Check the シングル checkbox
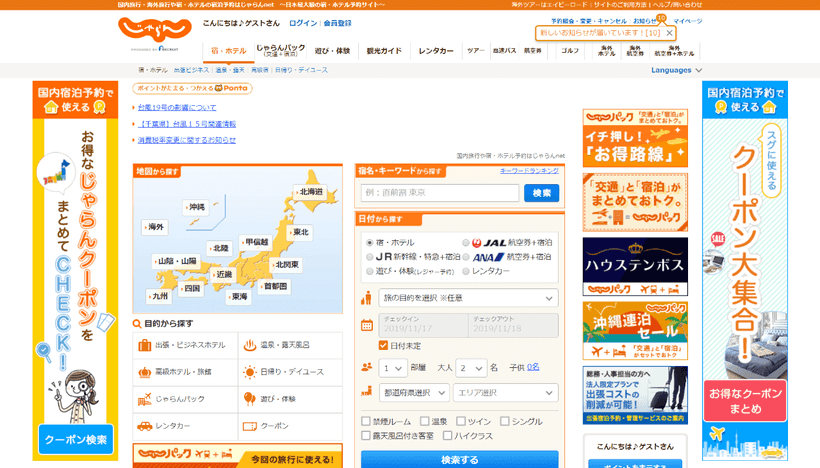Screen dimensions: 820x468 (505, 421)
